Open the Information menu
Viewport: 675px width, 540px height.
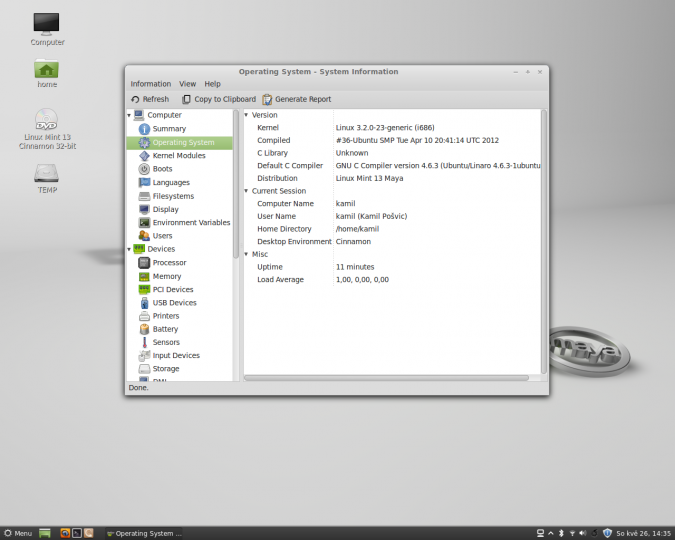point(151,84)
